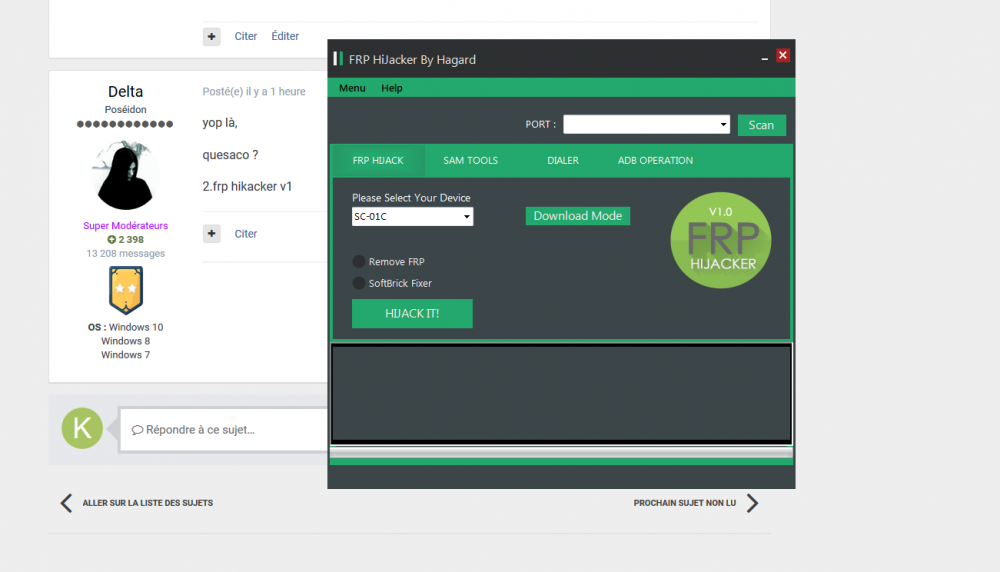The image size is (1000, 572).
Task: Switch to the ADB OPERATION tab
Action: tap(655, 161)
